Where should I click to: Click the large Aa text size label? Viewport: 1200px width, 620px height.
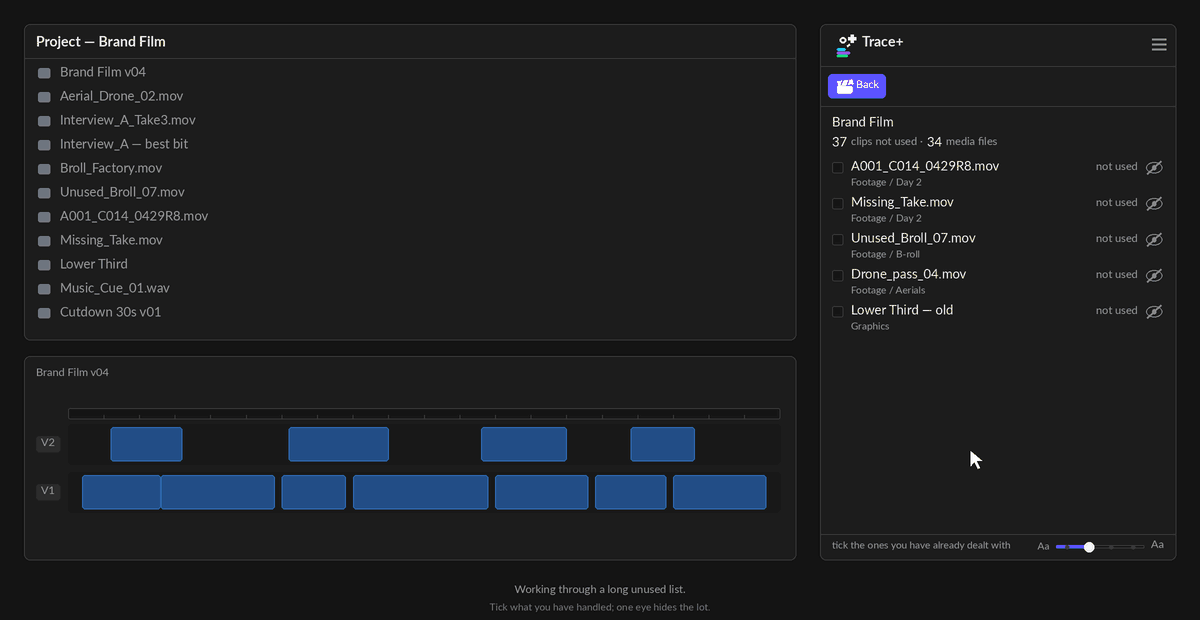pos(1157,545)
